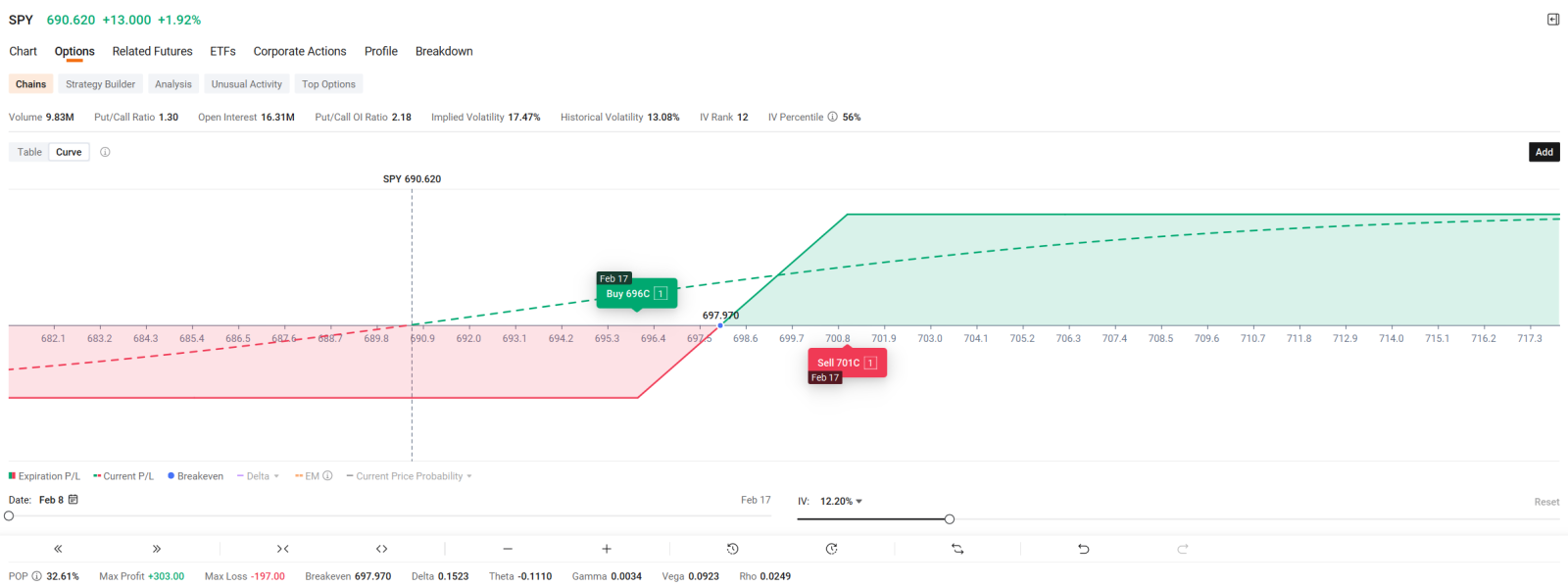Click the plus quantity icon

coord(607,549)
